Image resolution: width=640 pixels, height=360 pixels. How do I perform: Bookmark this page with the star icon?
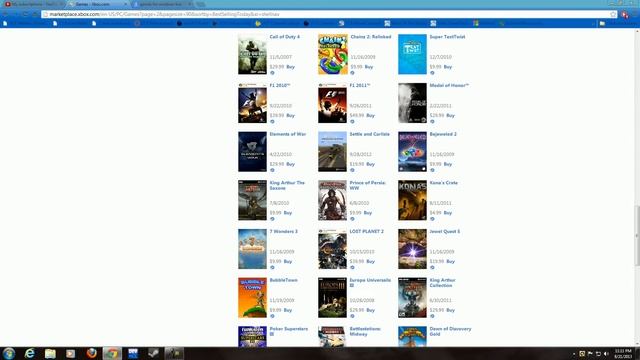613,14
